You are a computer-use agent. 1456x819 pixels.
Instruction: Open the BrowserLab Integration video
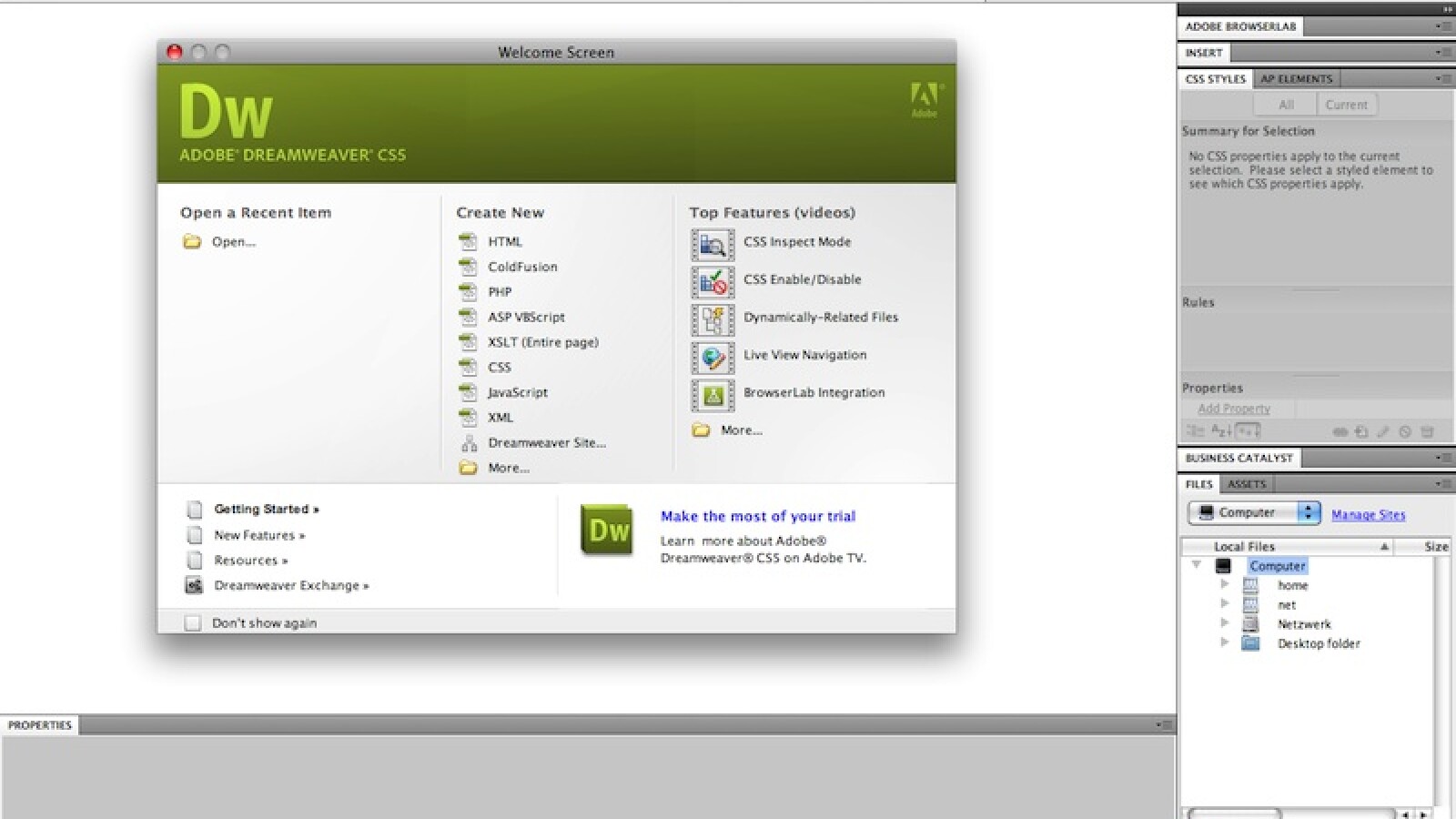(x=813, y=392)
